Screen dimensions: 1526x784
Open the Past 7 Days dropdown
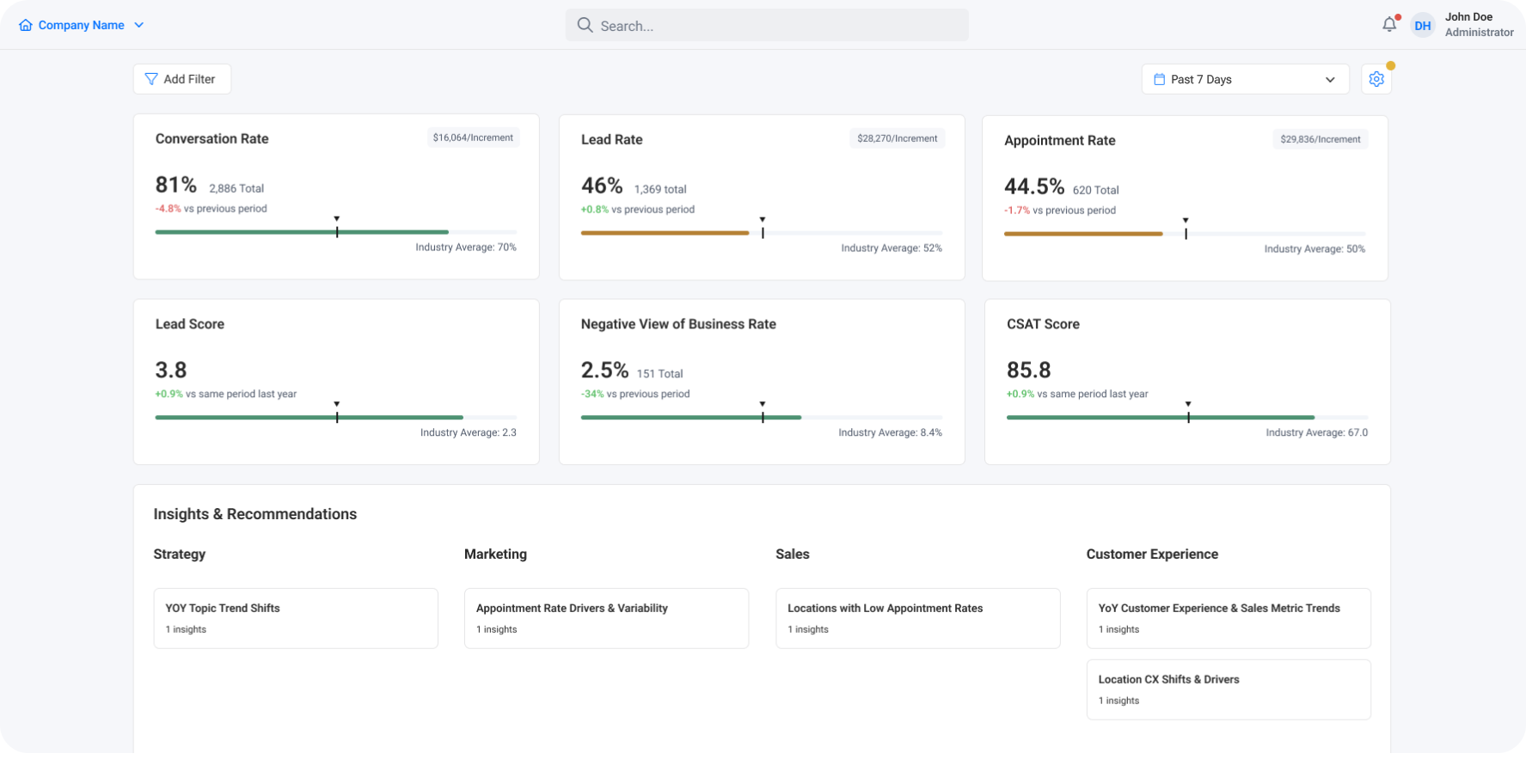(1244, 79)
